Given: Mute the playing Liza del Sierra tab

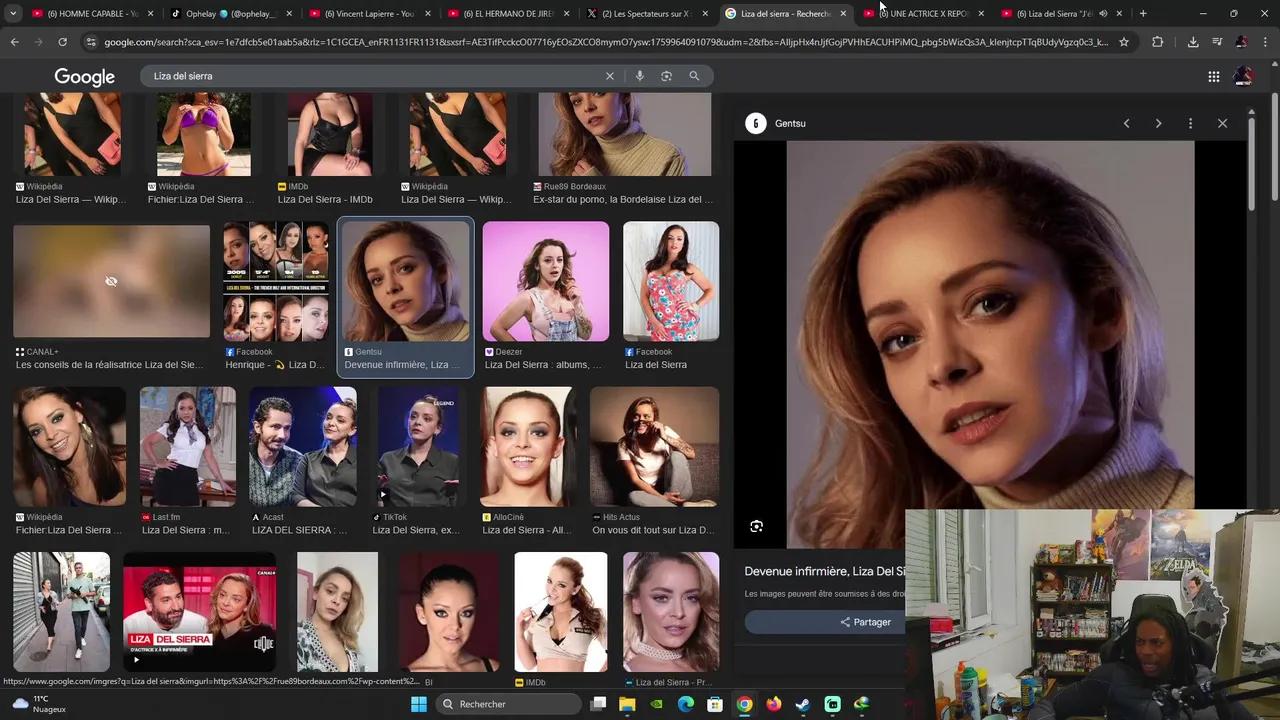Looking at the screenshot, I should click(x=1103, y=14).
